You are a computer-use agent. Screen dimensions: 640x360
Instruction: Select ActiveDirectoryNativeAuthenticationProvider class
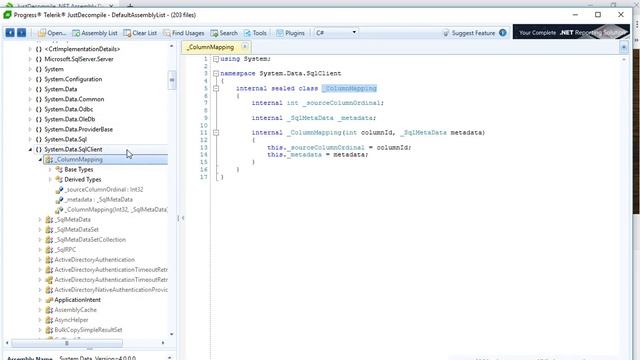(111, 290)
